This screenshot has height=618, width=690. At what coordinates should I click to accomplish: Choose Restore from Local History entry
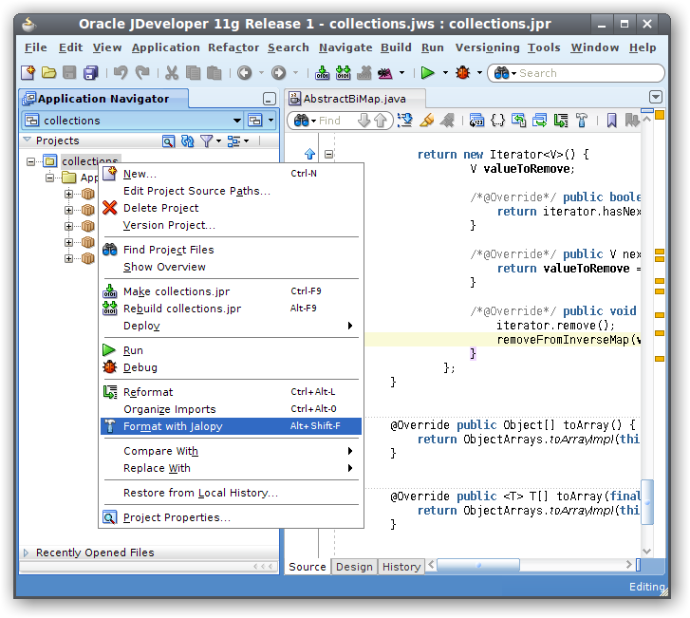coord(231,493)
